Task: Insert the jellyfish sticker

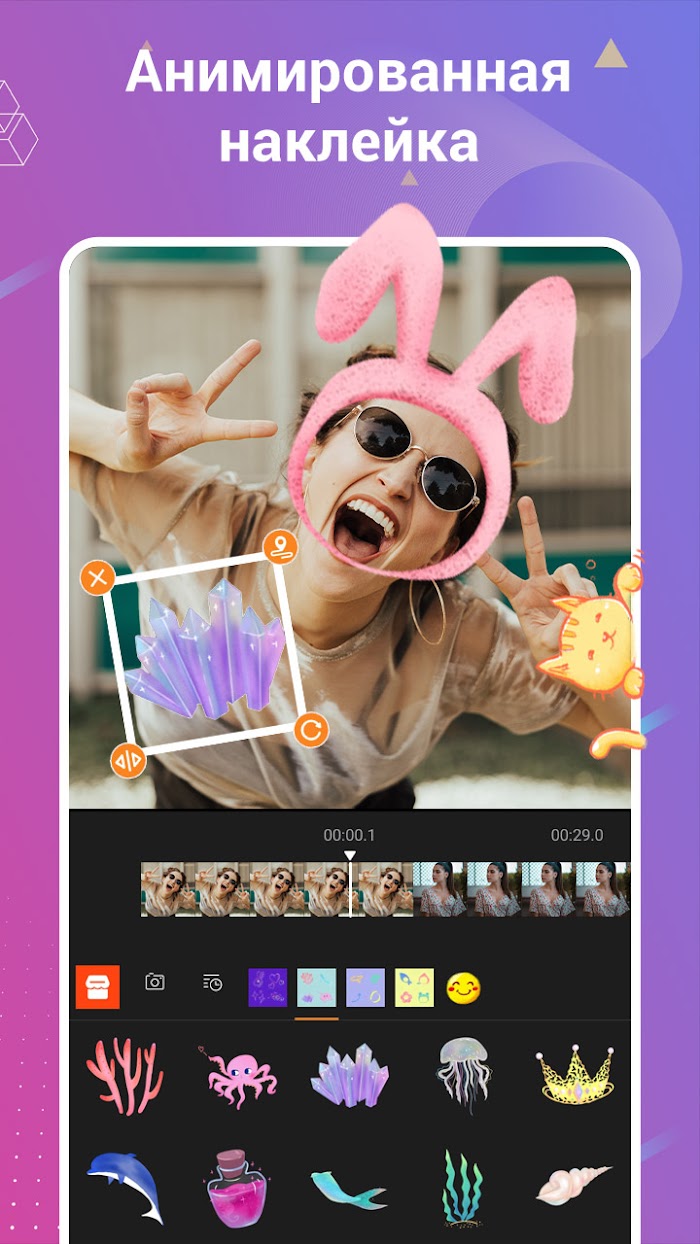Action: (x=463, y=1073)
